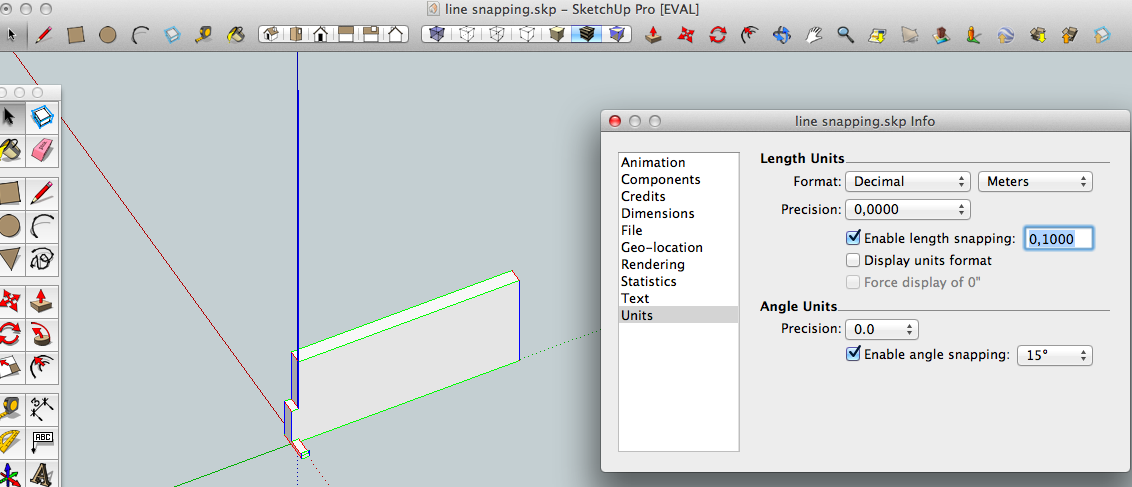Enable Display units format checkbox
This screenshot has width=1132, height=487.
click(x=853, y=260)
